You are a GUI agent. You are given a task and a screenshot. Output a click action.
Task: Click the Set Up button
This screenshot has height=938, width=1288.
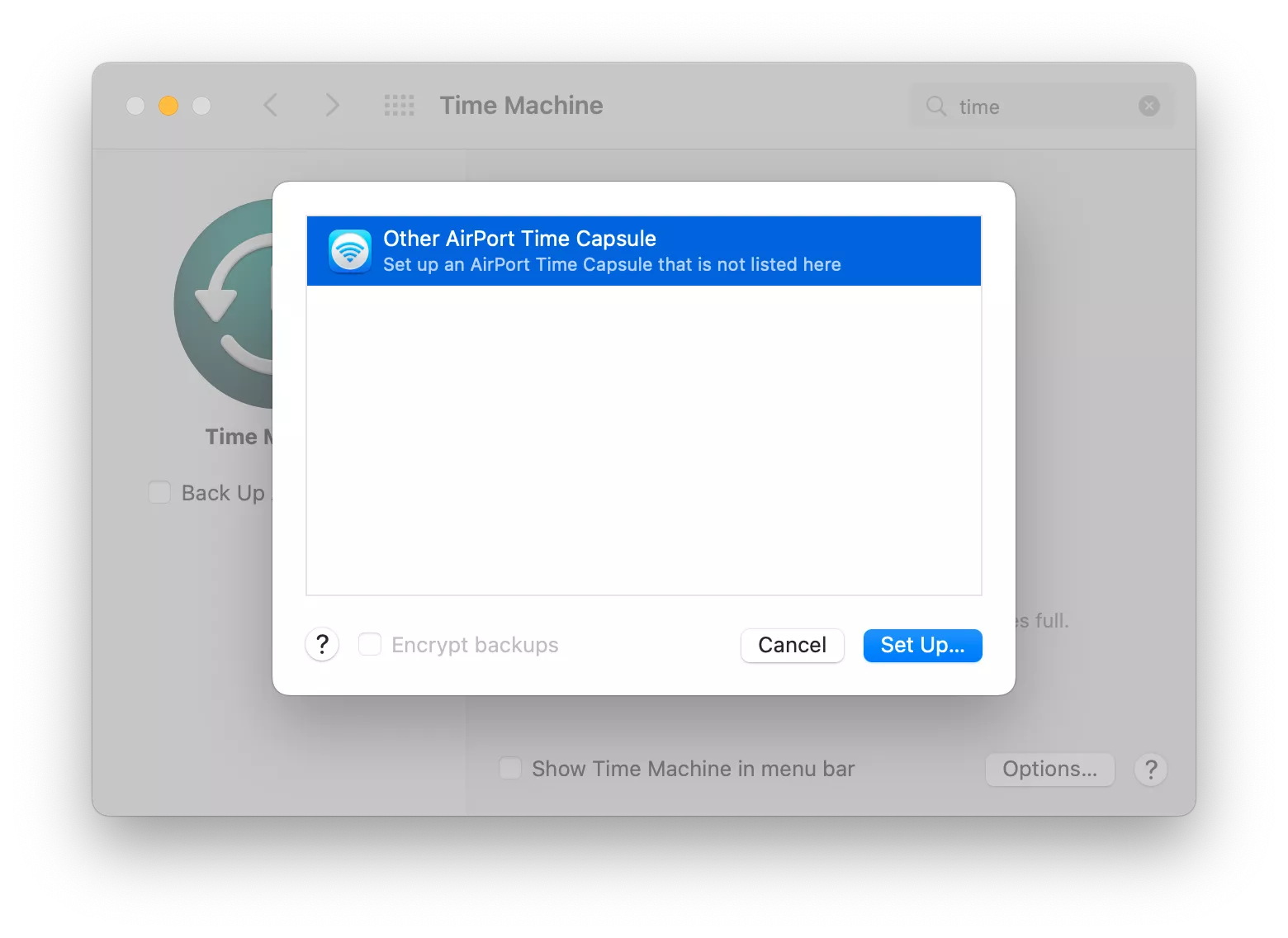pyautogui.click(x=922, y=645)
